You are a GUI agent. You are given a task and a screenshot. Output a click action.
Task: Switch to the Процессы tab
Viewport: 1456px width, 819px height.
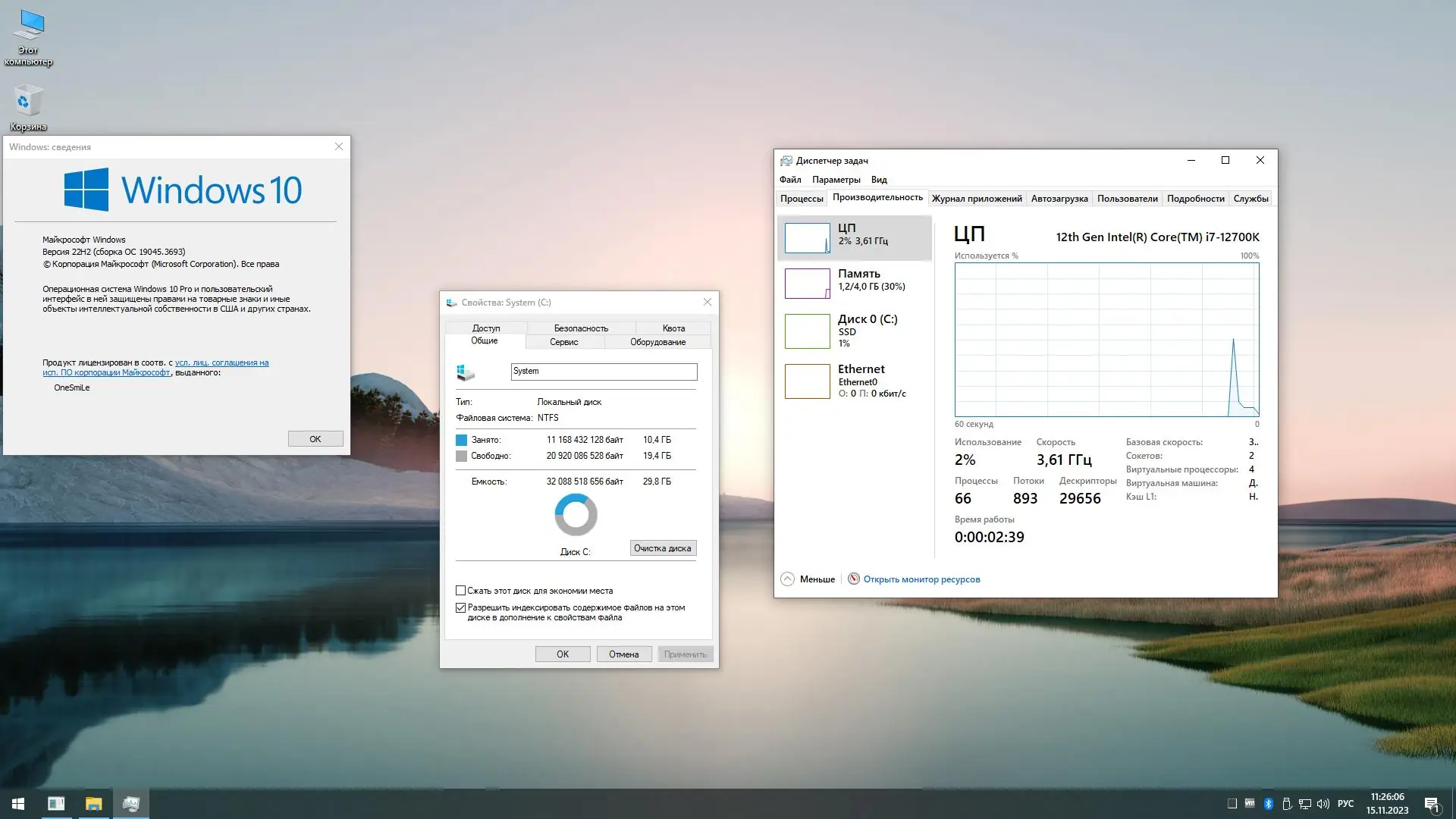coord(801,199)
